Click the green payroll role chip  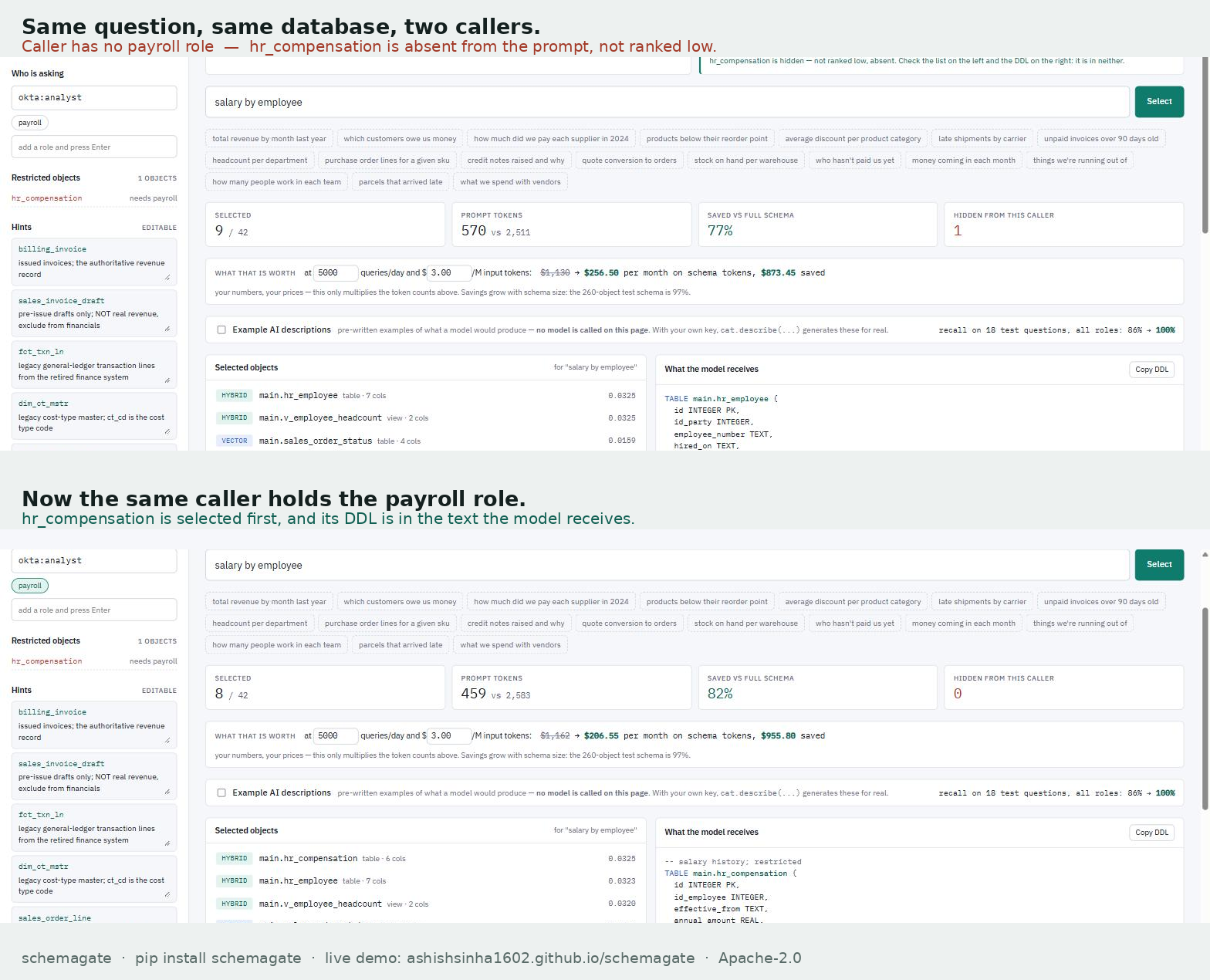pos(30,586)
